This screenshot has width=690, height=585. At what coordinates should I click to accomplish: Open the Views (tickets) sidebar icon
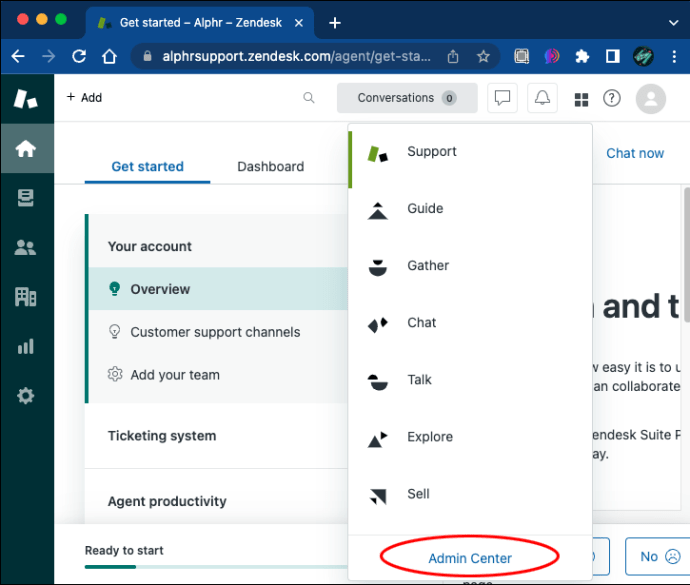(26, 198)
